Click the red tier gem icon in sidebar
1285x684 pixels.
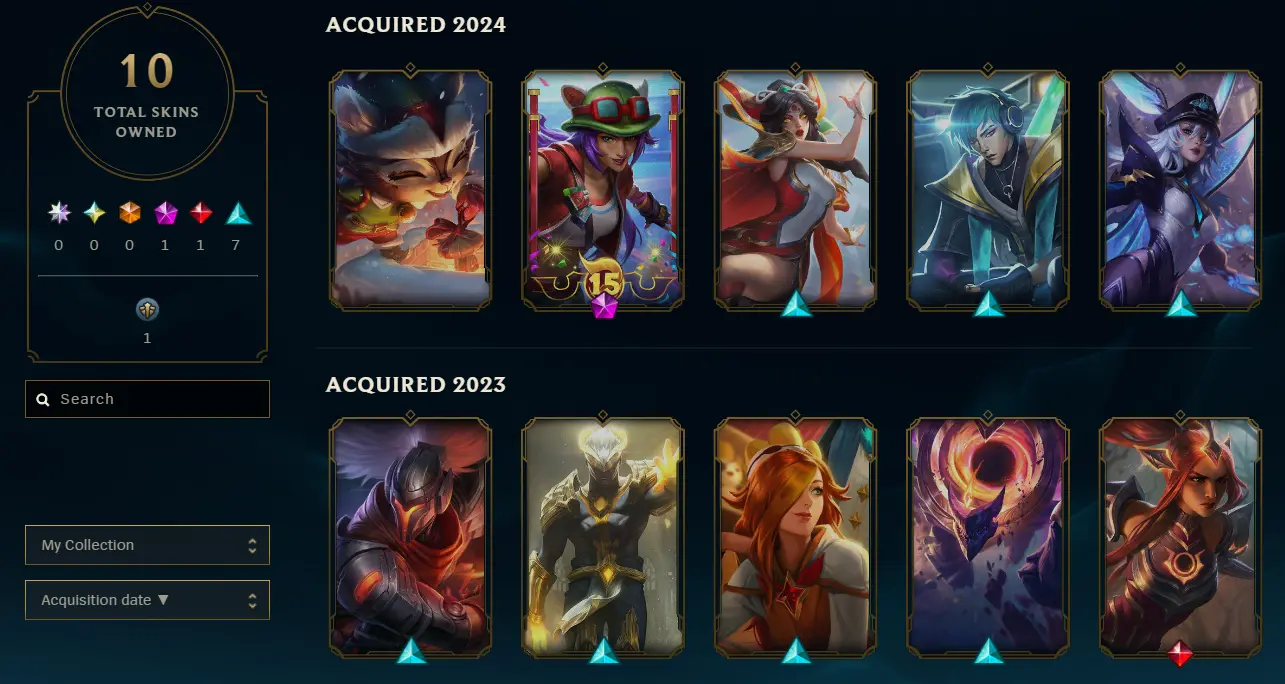click(201, 213)
